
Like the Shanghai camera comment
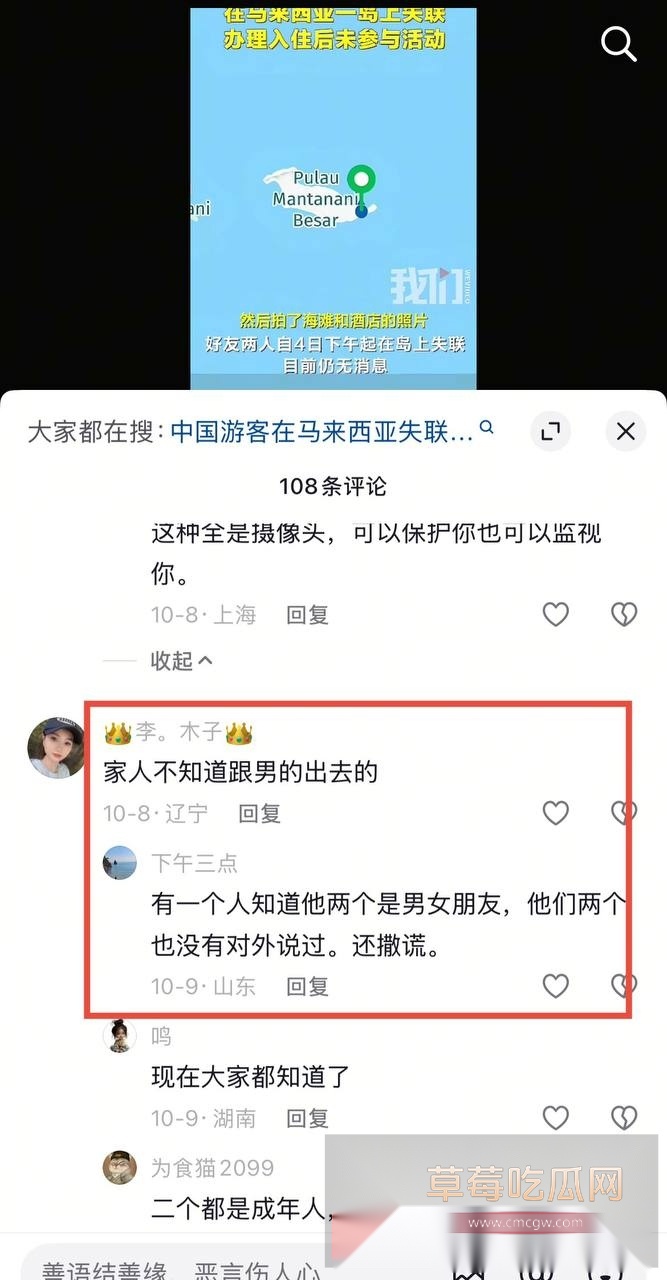point(556,614)
